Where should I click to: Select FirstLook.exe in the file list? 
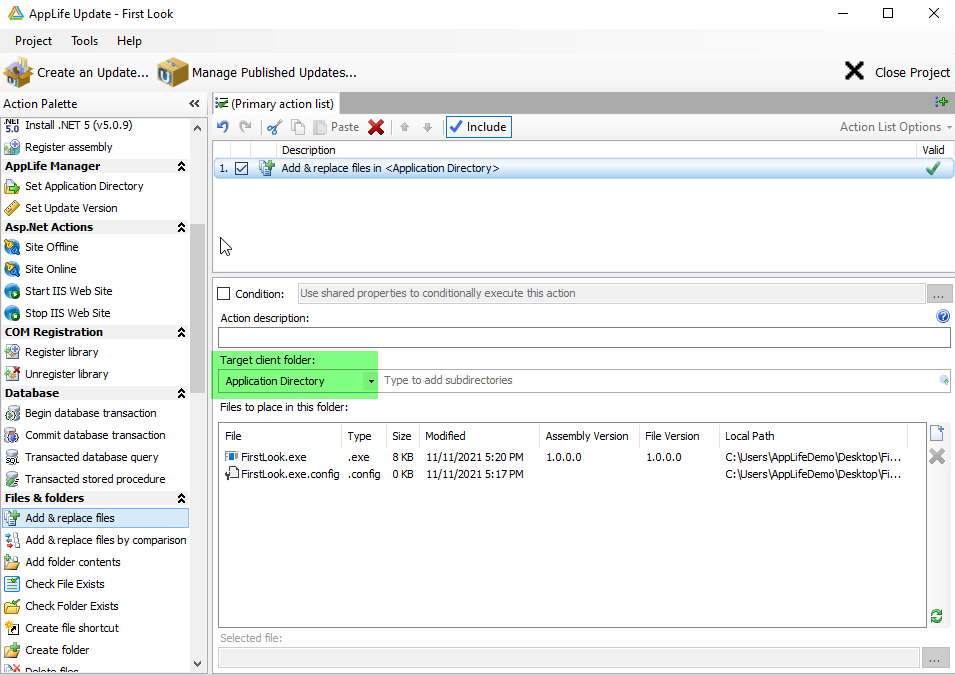273,457
